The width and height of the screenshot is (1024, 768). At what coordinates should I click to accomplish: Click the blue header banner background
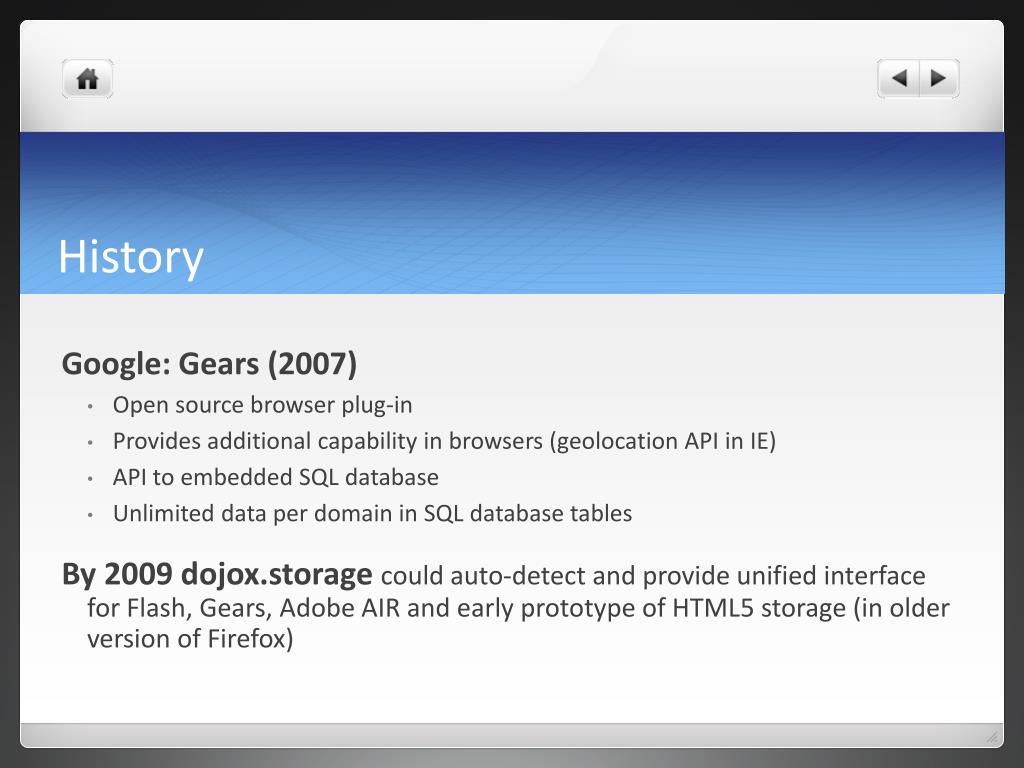[512, 213]
